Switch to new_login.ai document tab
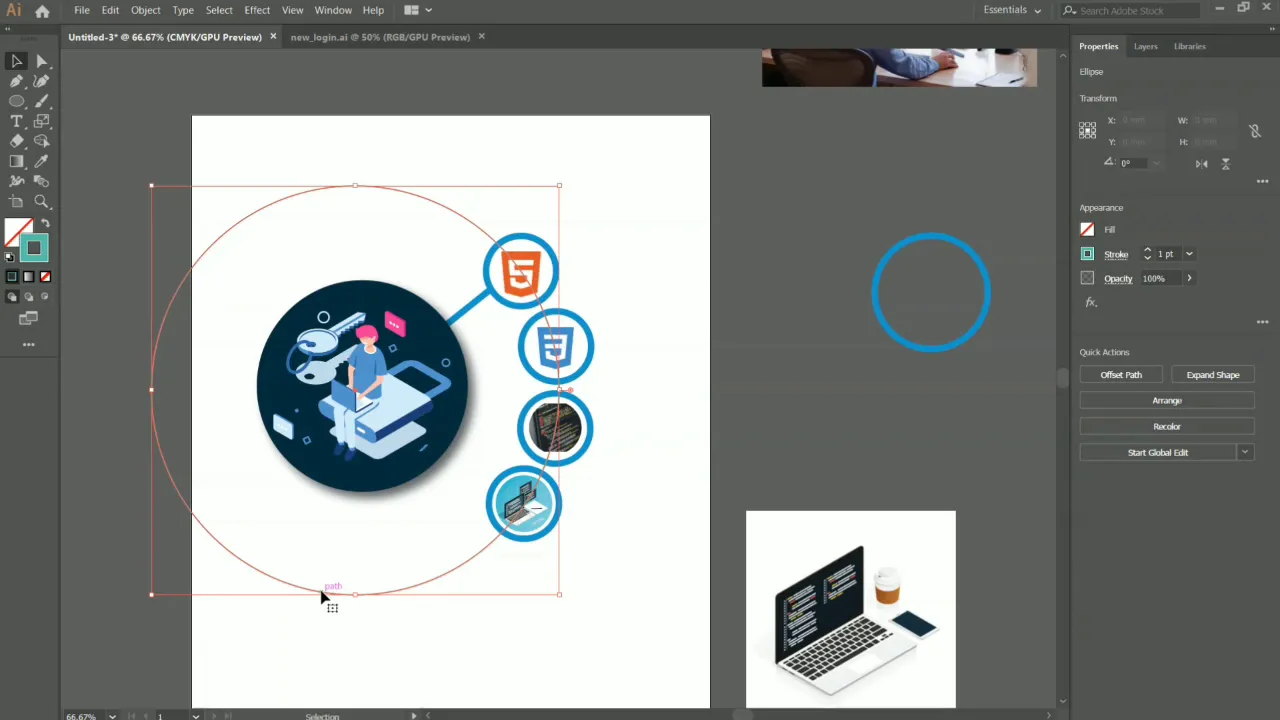The image size is (1280, 720). (380, 37)
